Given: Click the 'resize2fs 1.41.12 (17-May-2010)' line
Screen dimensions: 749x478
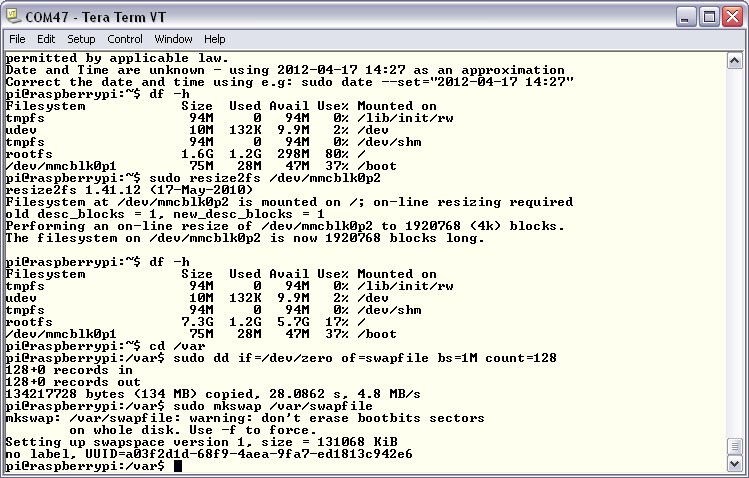Looking at the screenshot, I should pos(129,190).
